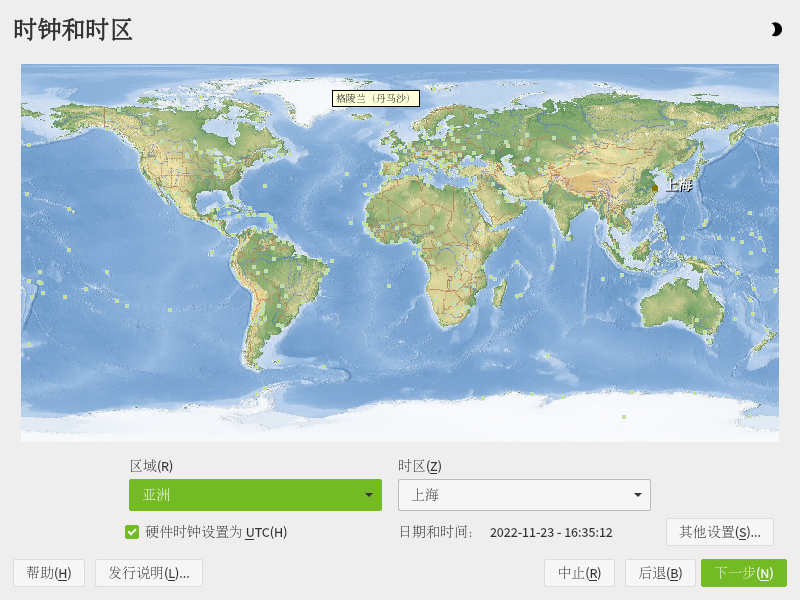Open 其他设置 to adjust date and time
The height and width of the screenshot is (600, 800).
[x=719, y=532]
